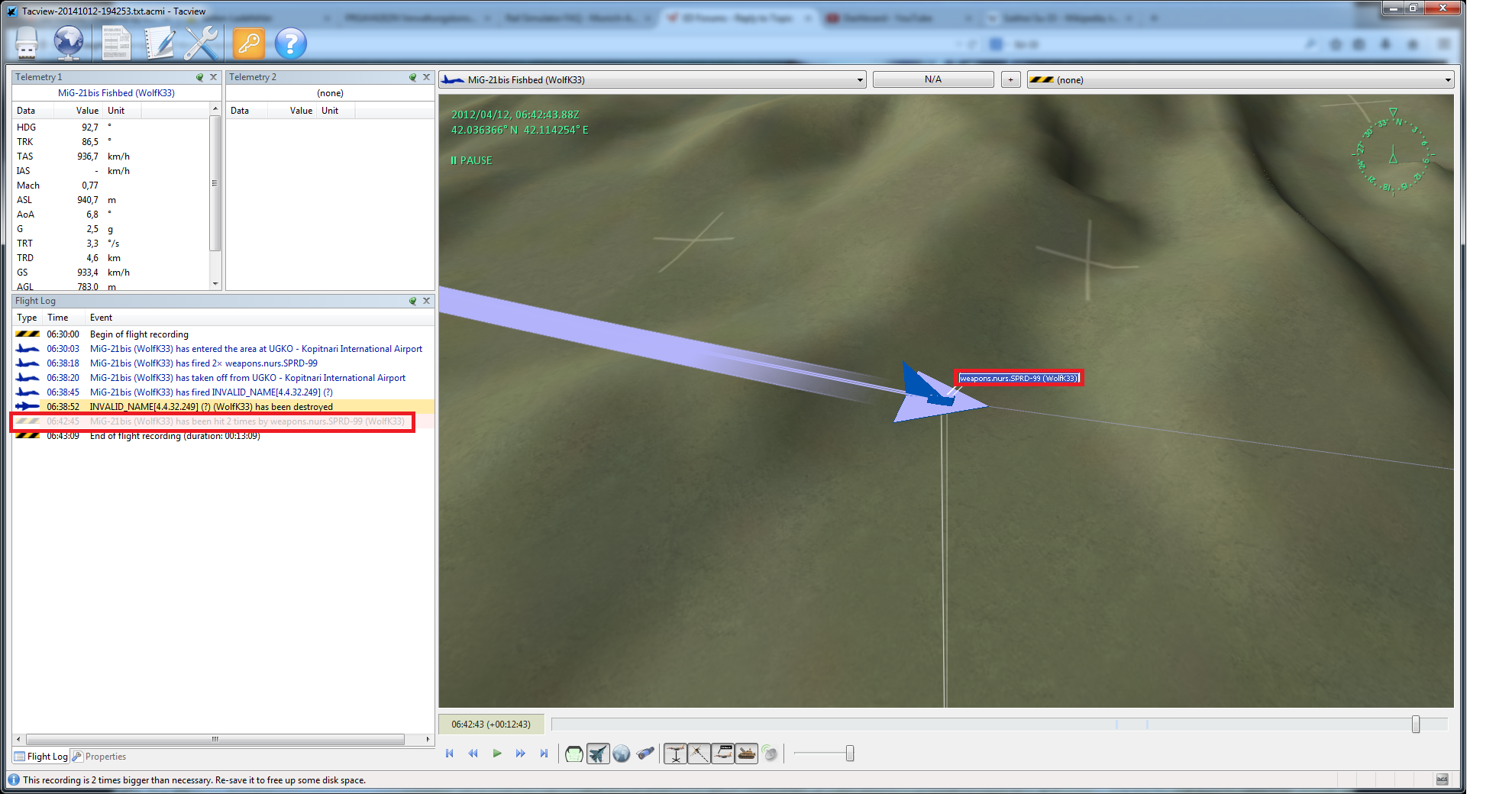
Task: Click MiG-21bis Fishbed title in Telemetry 1
Action: [x=116, y=93]
